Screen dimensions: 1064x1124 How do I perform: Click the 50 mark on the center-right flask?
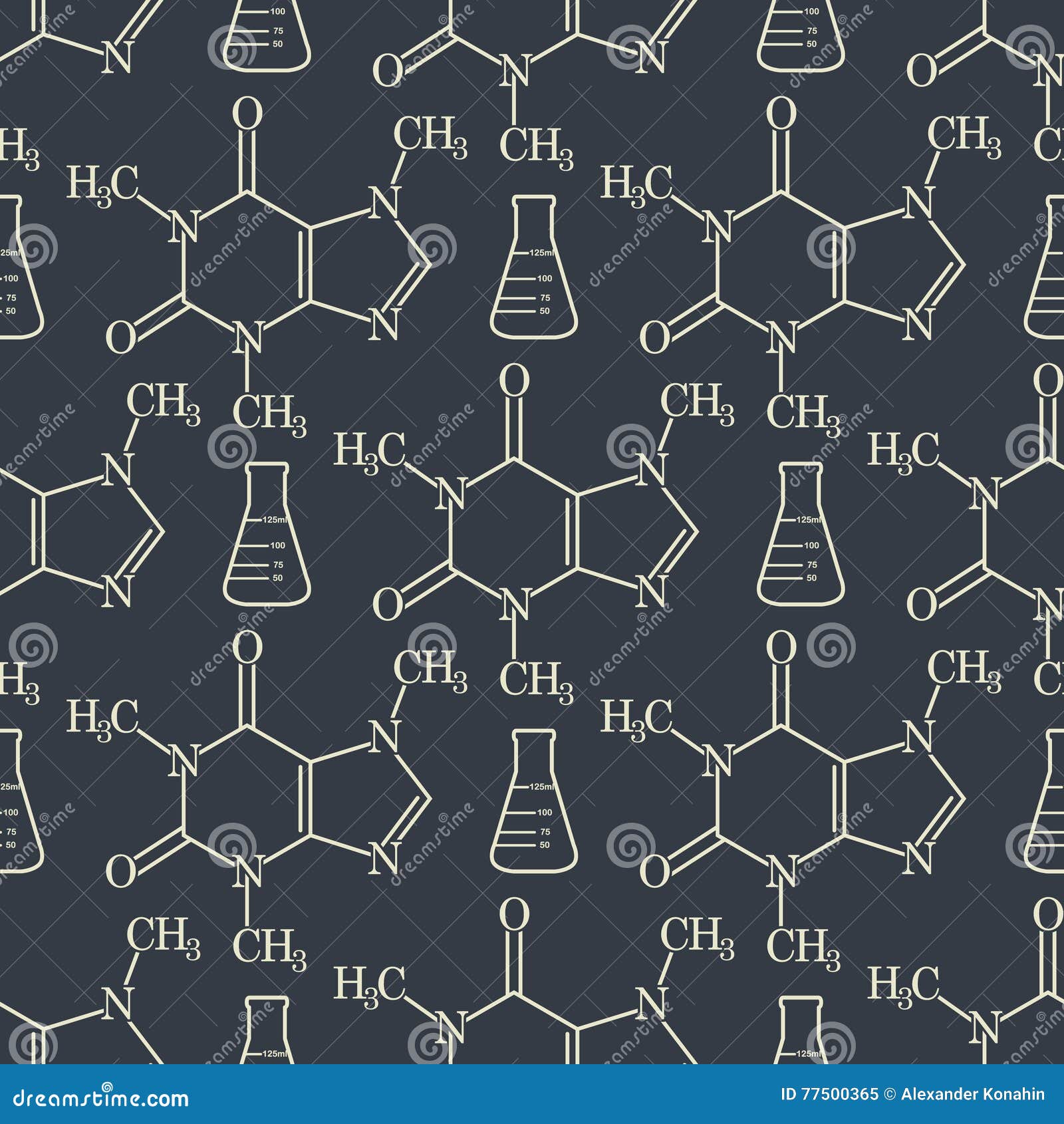click(811, 577)
